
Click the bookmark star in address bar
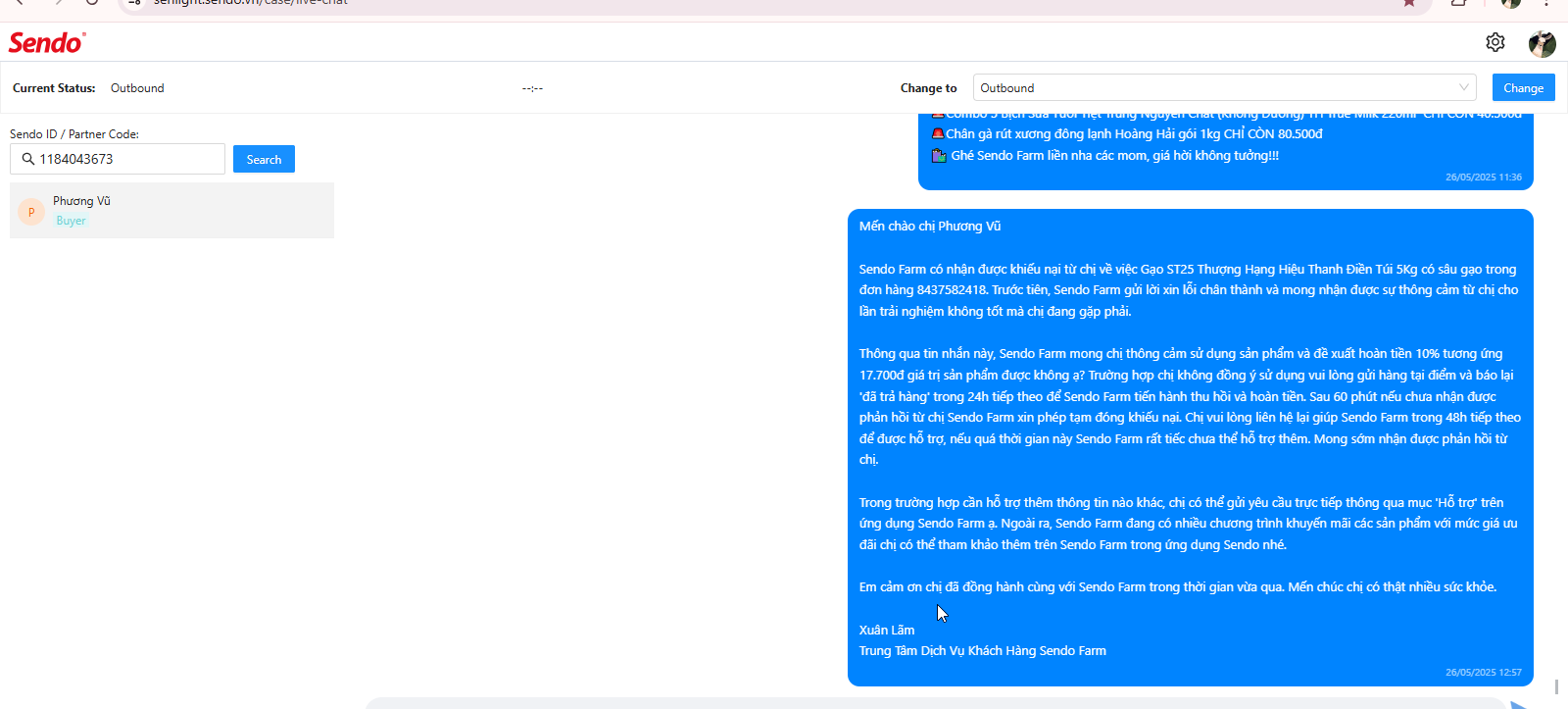pyautogui.click(x=1409, y=3)
